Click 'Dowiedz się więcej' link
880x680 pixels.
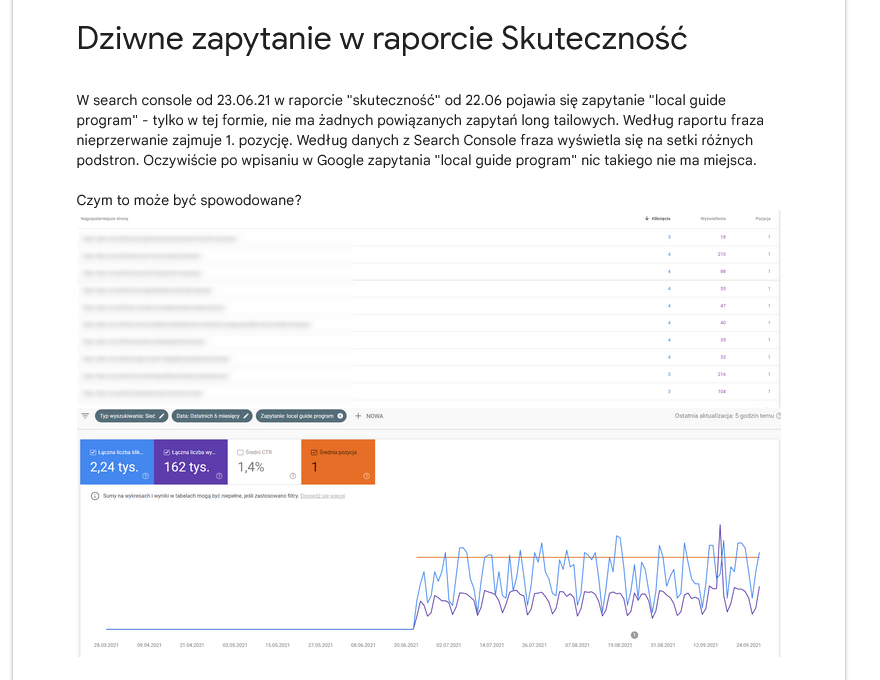point(323,495)
